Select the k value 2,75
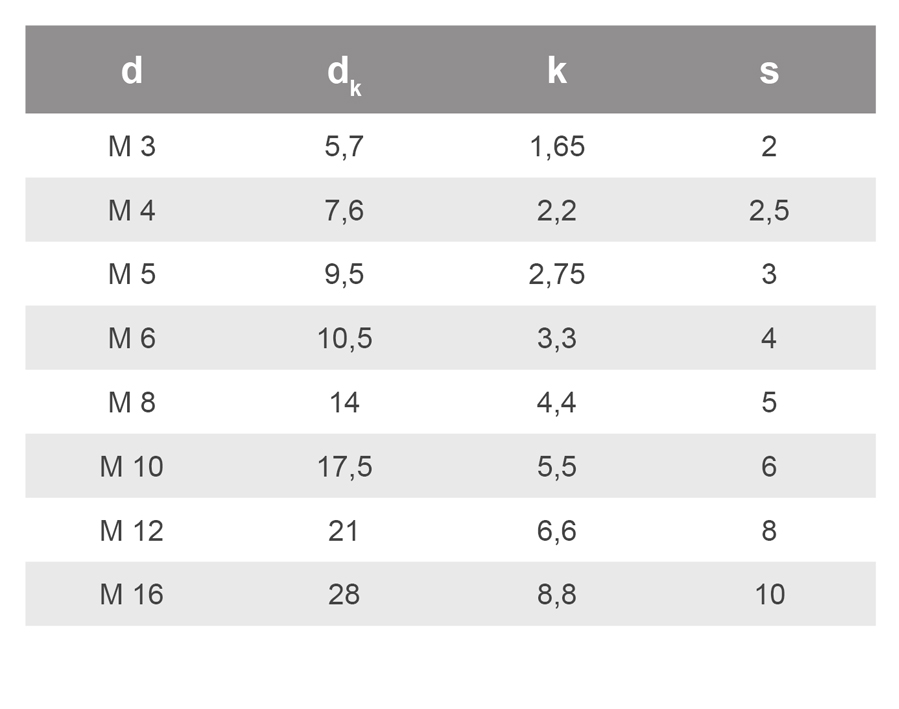Image resolution: width=899 pixels, height=709 pixels. pyautogui.click(x=557, y=275)
